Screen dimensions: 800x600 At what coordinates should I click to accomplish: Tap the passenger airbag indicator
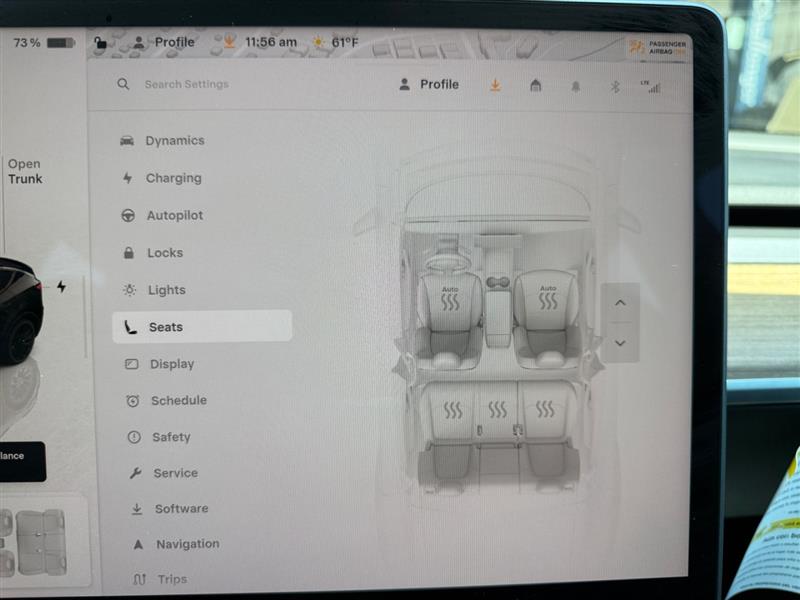click(656, 47)
